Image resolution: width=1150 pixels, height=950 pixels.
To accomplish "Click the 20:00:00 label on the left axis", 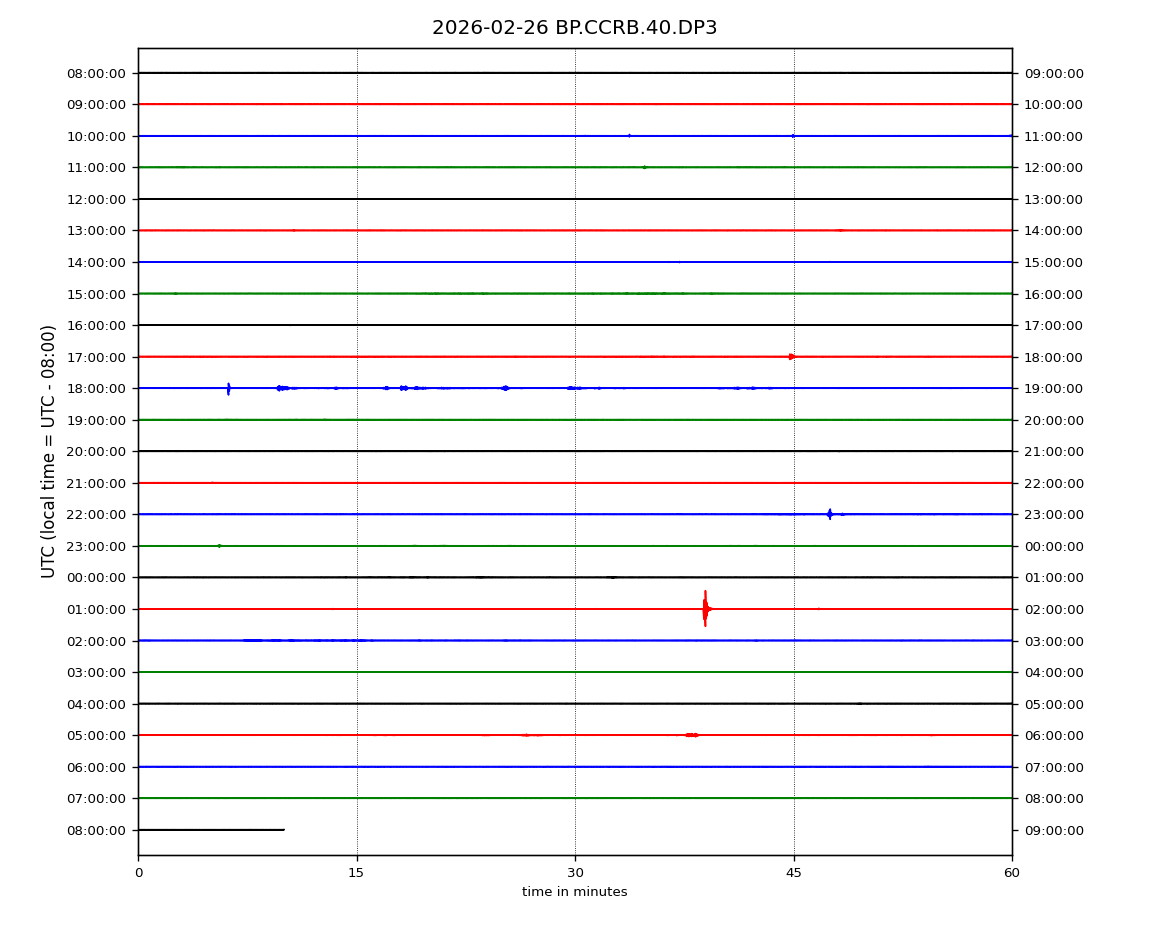I will pyautogui.click(x=96, y=451).
